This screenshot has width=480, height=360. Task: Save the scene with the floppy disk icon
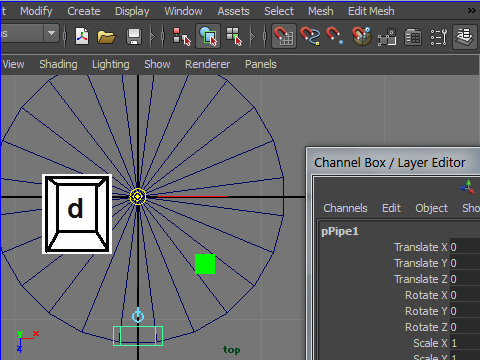[134, 36]
